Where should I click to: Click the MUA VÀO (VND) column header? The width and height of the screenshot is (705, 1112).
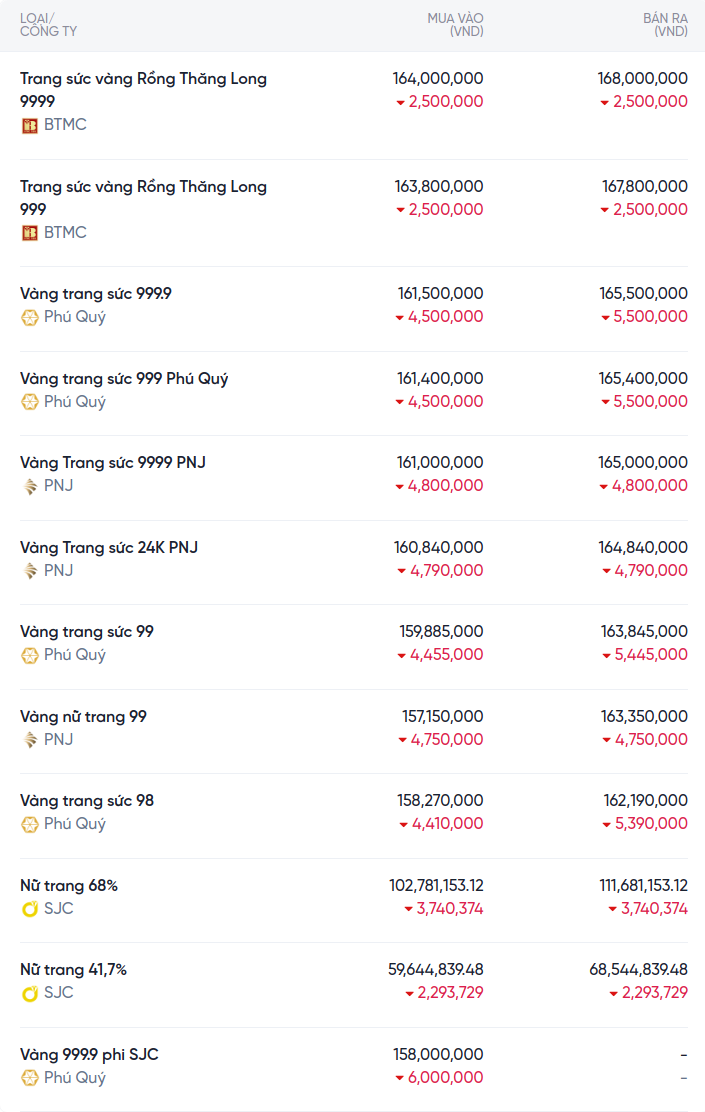455,25
